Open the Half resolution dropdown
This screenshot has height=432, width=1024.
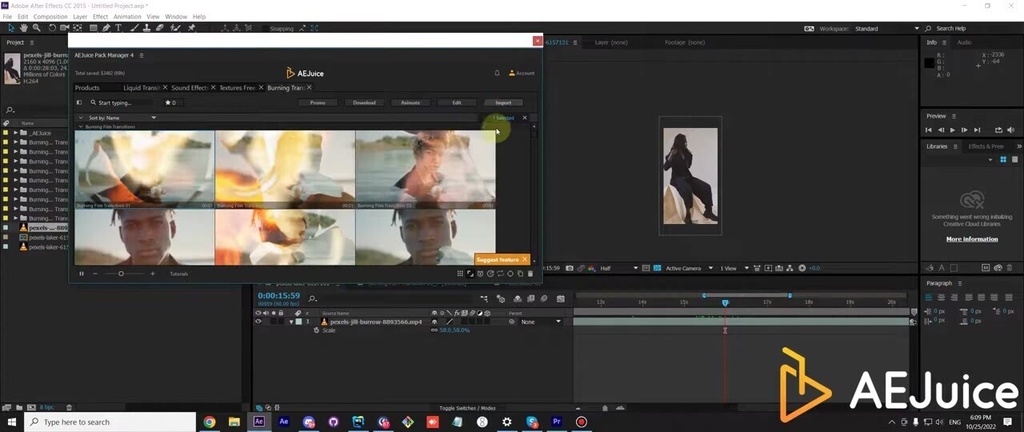619,268
